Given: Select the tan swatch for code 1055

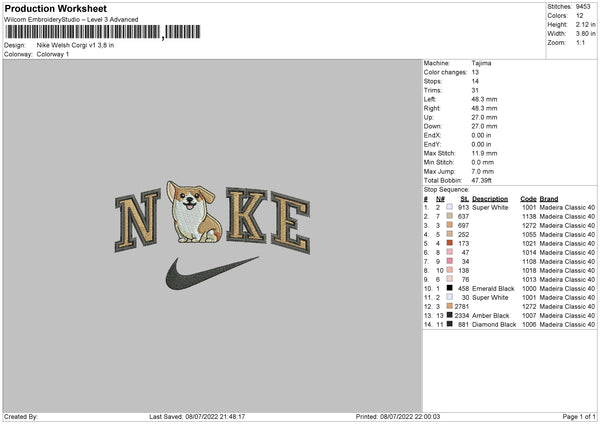Looking at the screenshot, I should tap(450, 234).
